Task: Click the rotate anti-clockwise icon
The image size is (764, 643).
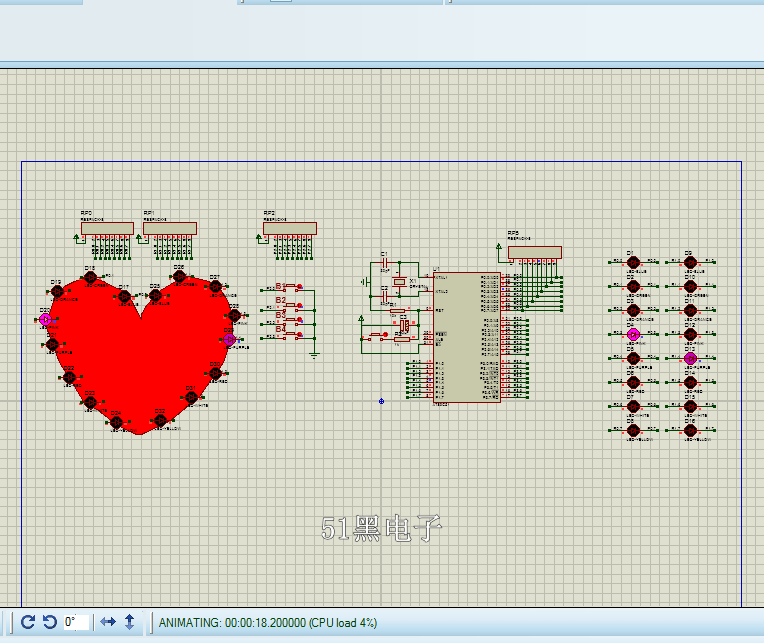Action: tap(50, 622)
